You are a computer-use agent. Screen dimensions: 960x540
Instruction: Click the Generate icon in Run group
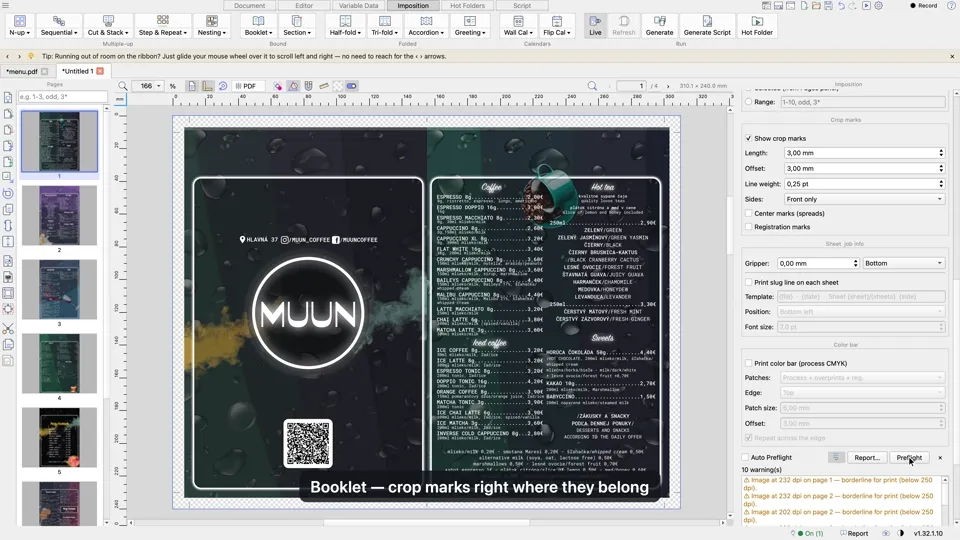(x=659, y=26)
